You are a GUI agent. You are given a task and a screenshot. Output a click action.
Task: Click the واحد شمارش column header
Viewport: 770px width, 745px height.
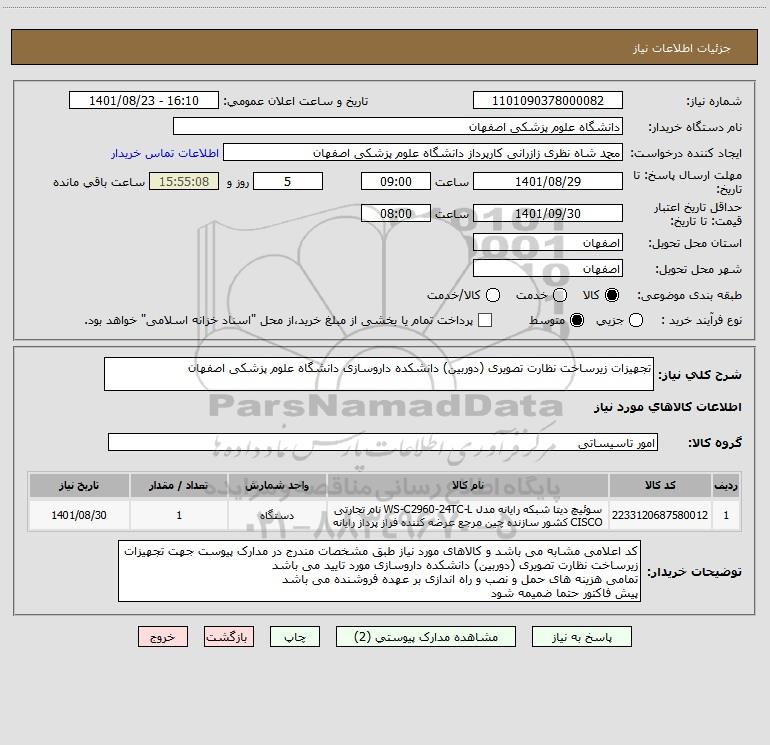(277, 485)
